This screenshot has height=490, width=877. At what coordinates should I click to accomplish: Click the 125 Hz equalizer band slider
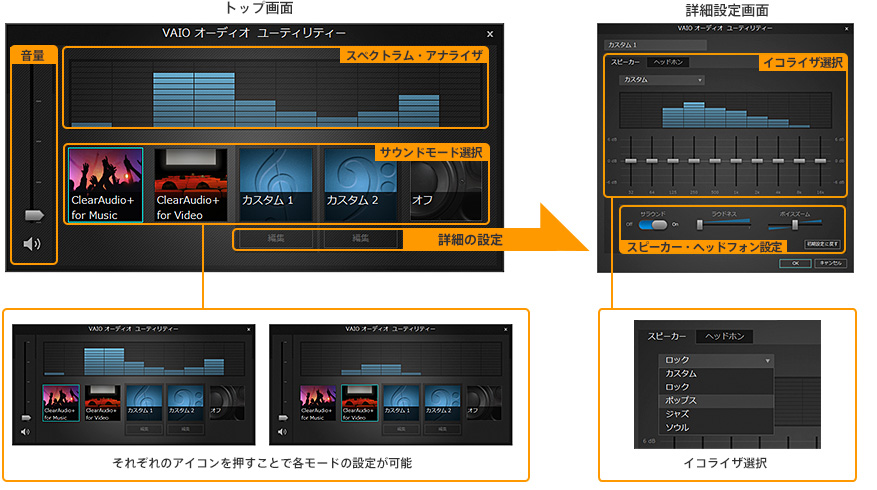tap(673, 161)
